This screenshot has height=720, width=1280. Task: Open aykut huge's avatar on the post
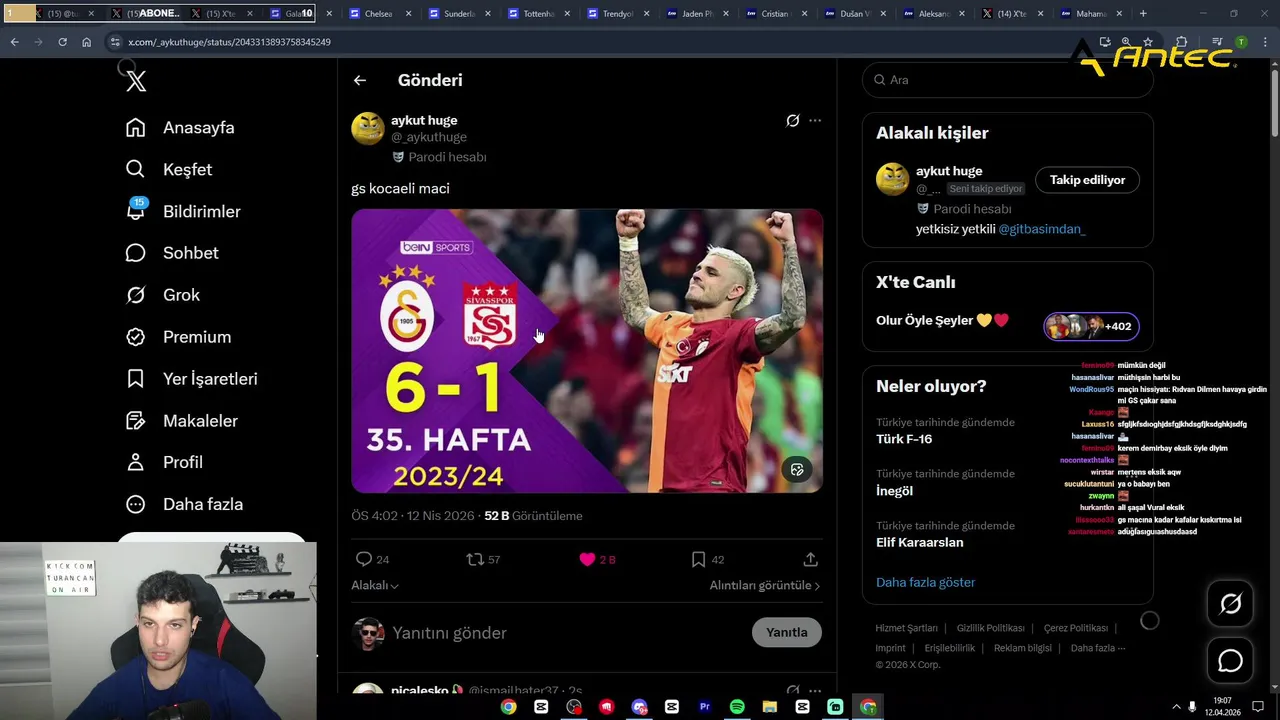[x=368, y=128]
